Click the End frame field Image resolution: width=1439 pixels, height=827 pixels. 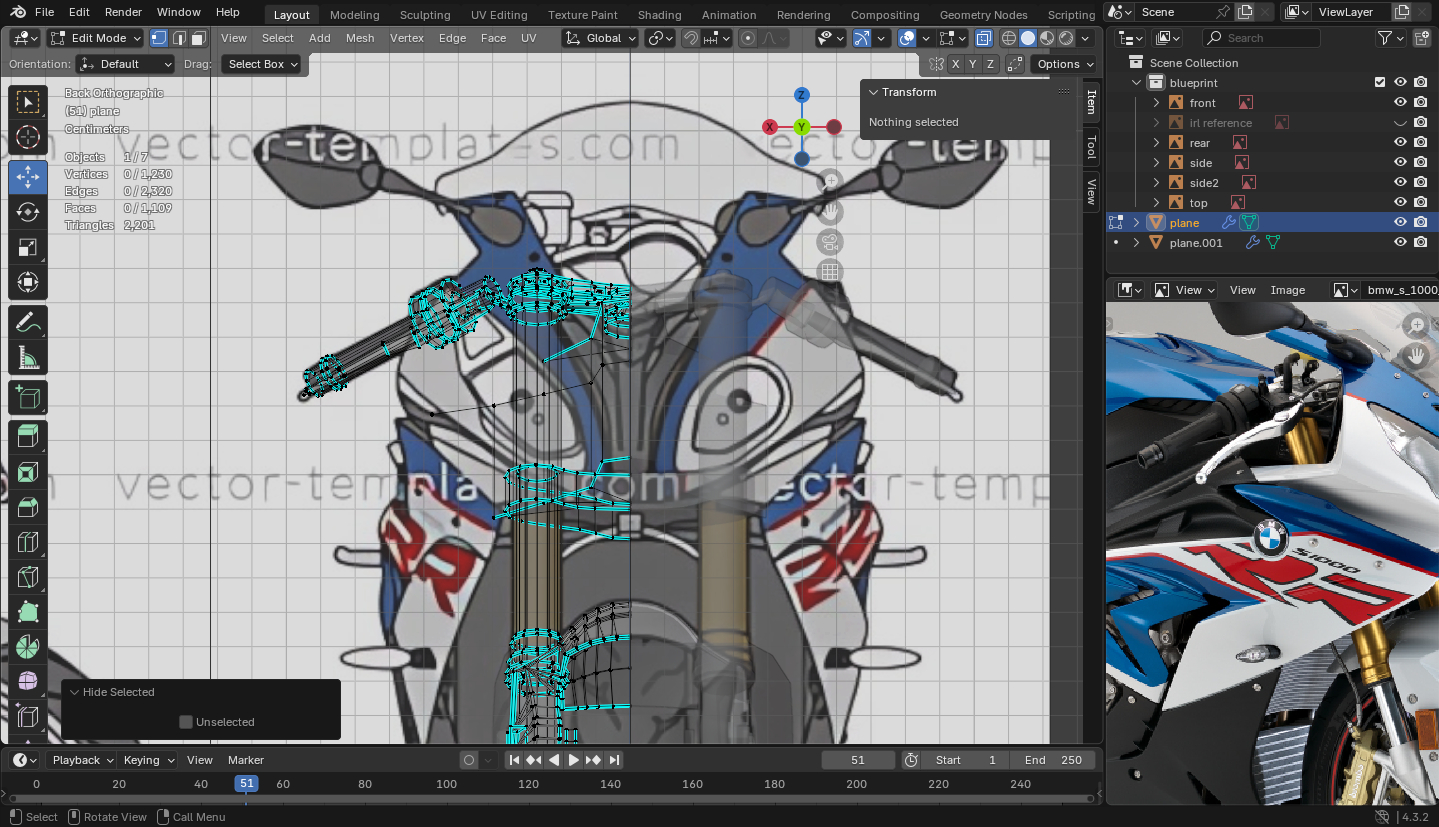[1053, 760]
